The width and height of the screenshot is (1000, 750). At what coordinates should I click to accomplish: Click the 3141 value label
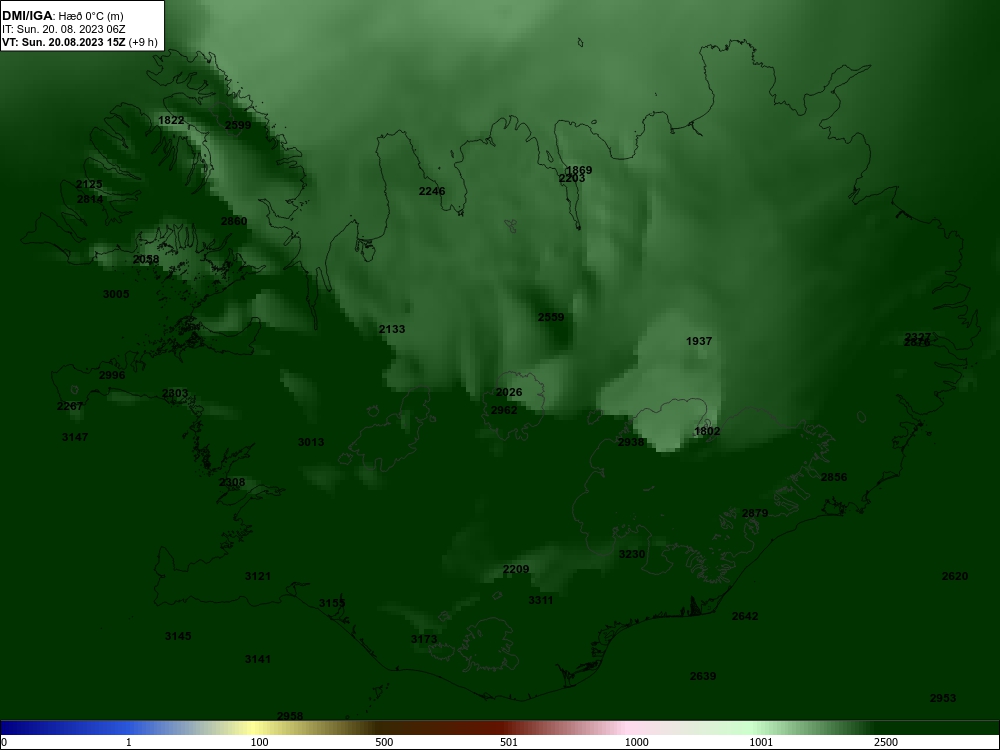click(258, 659)
